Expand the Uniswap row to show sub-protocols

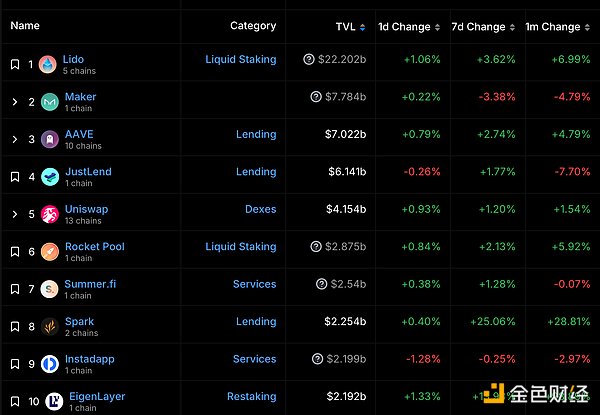[x=15, y=214]
